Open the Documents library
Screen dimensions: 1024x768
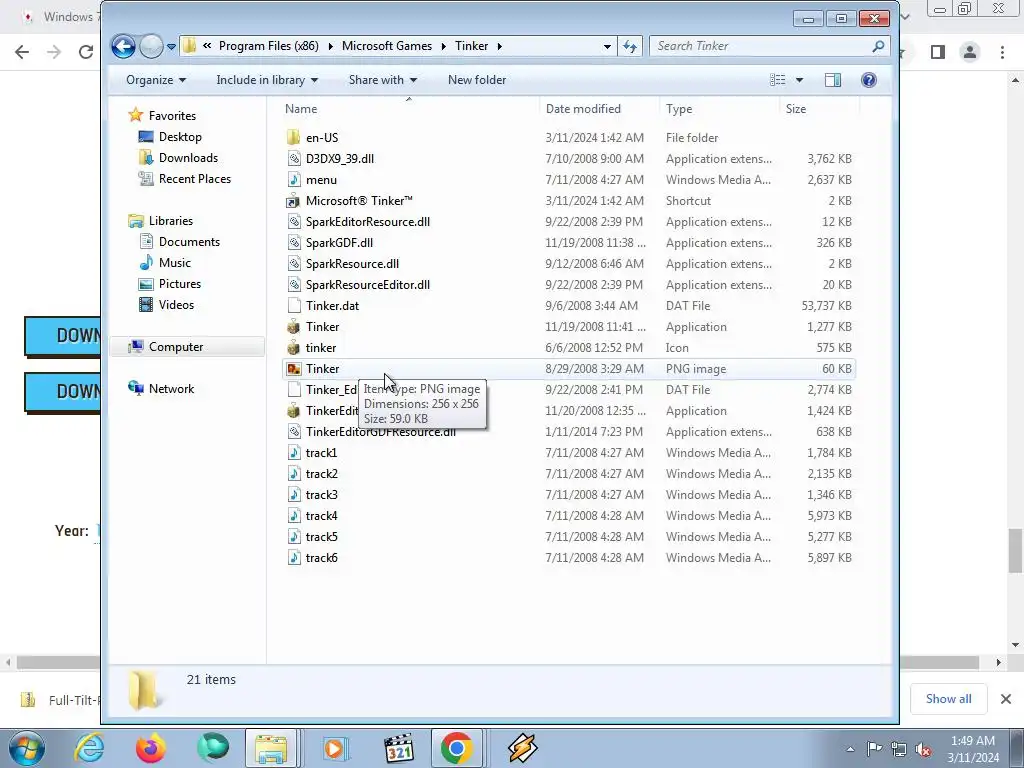pyautogui.click(x=189, y=242)
